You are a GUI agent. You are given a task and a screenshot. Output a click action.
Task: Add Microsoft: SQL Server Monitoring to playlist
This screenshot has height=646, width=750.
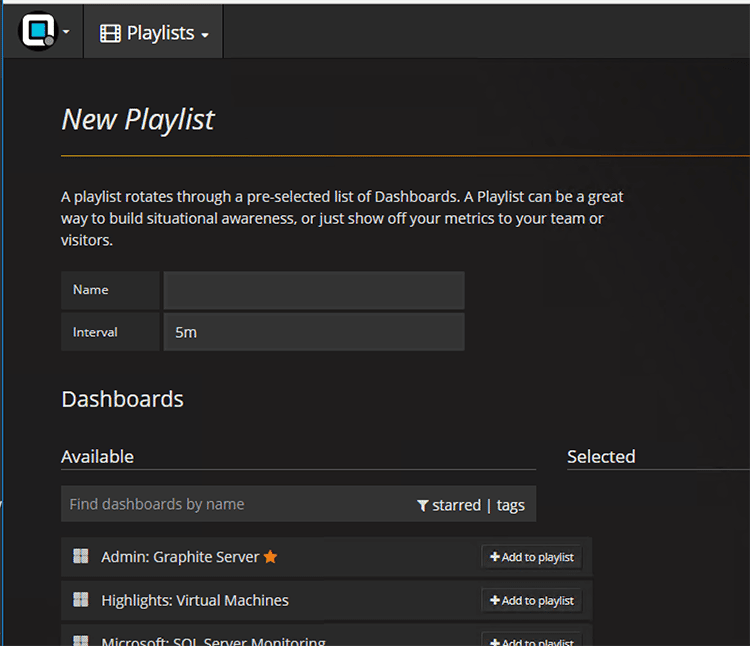tap(531, 640)
